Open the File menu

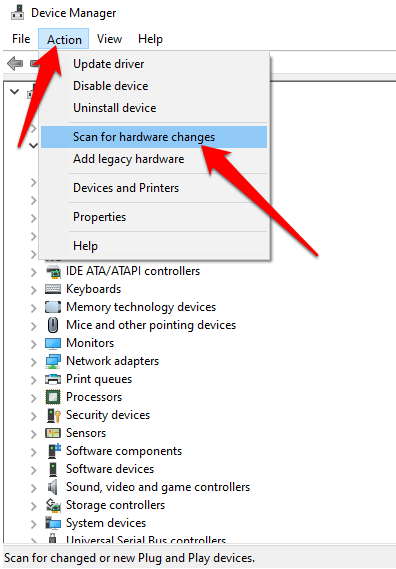(x=21, y=39)
